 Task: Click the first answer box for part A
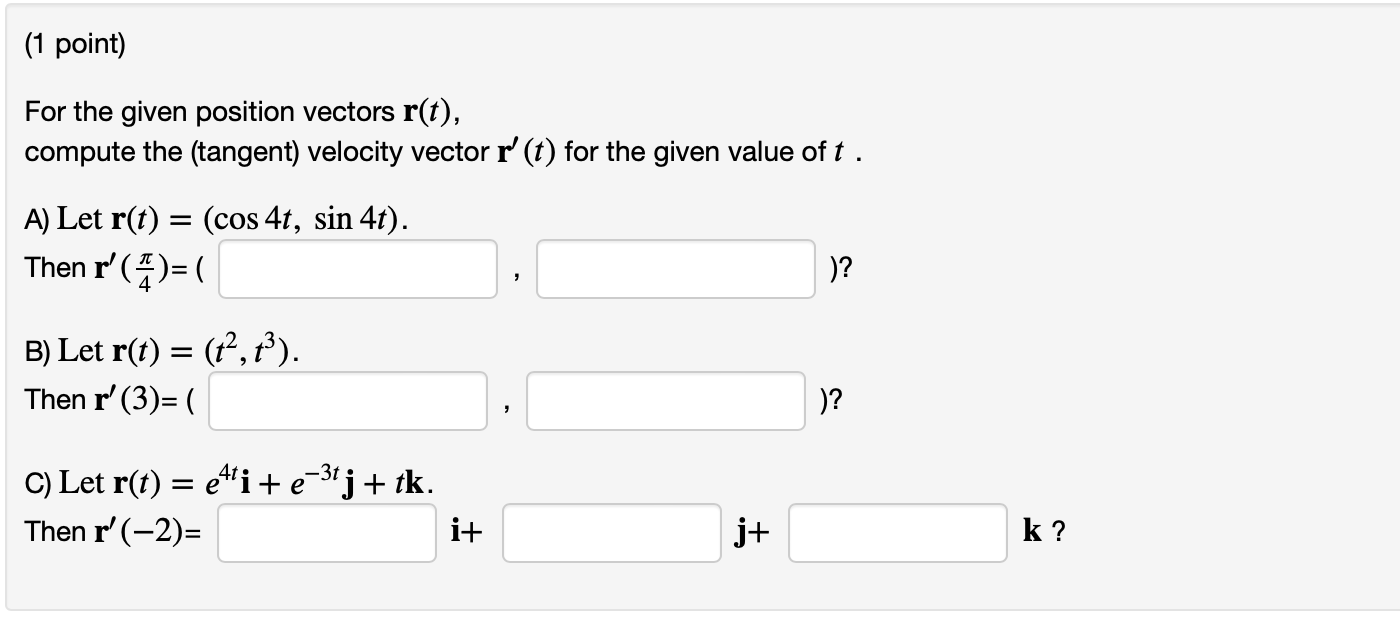click(x=357, y=268)
